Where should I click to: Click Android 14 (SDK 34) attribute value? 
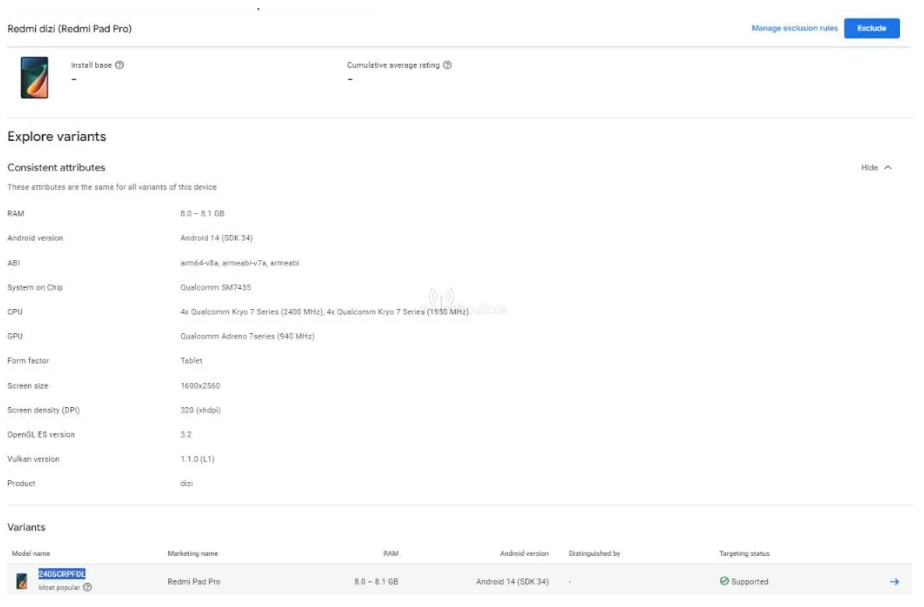216,238
